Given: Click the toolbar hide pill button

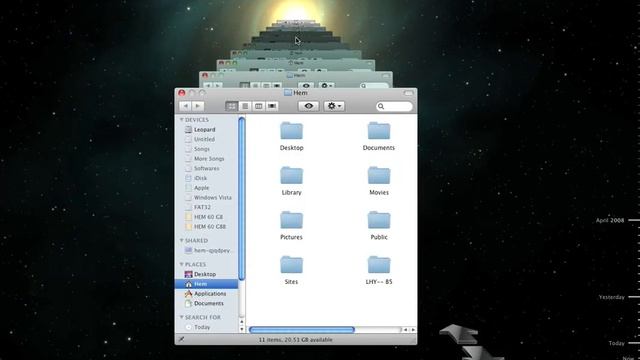Looking at the screenshot, I should pos(408,93).
